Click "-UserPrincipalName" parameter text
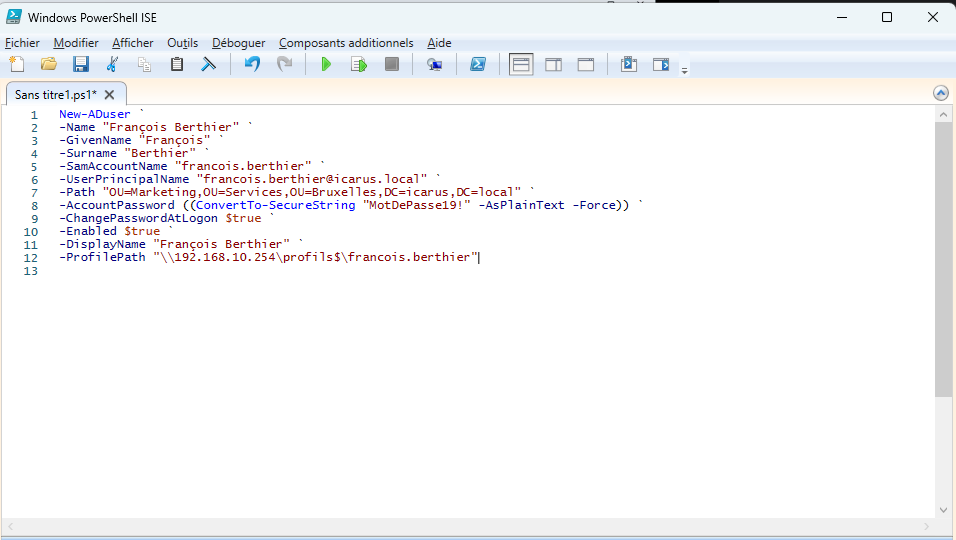956x540 pixels. (x=124, y=179)
